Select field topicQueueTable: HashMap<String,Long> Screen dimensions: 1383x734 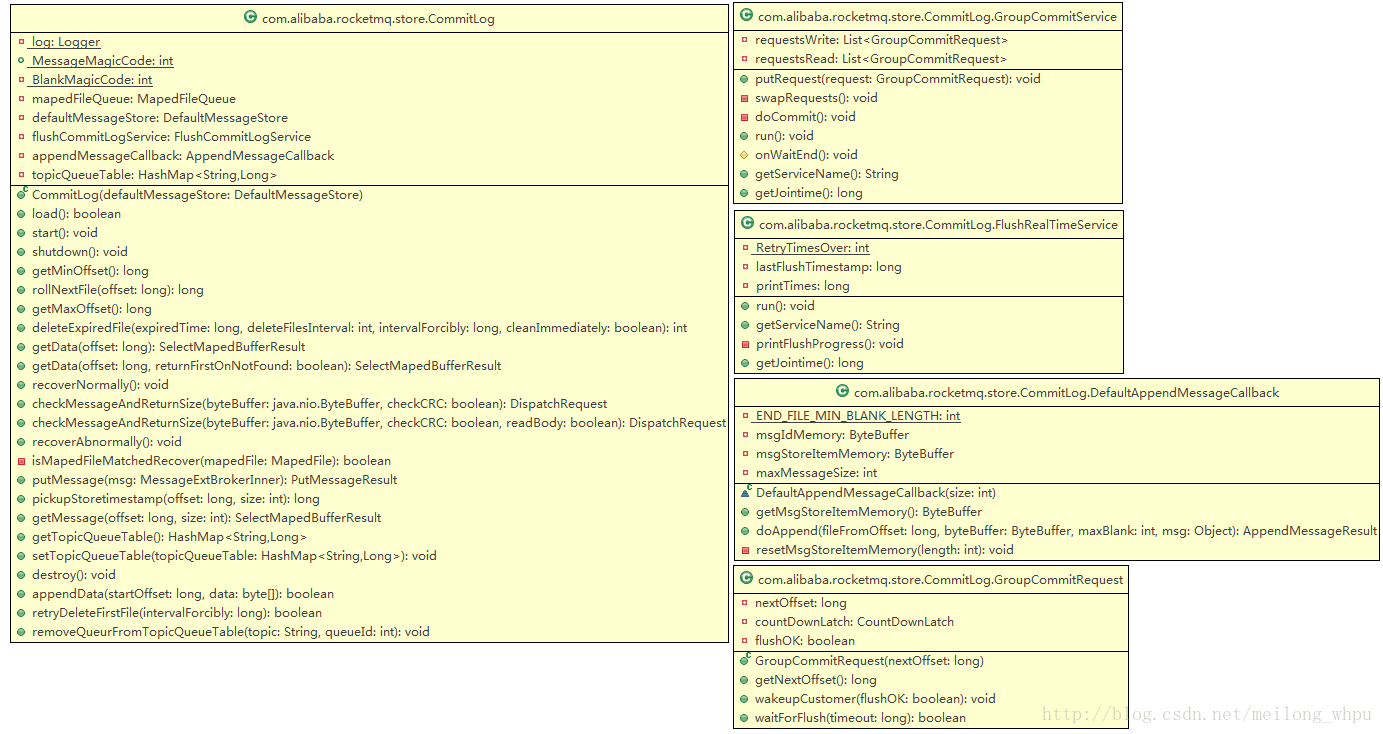(154, 175)
